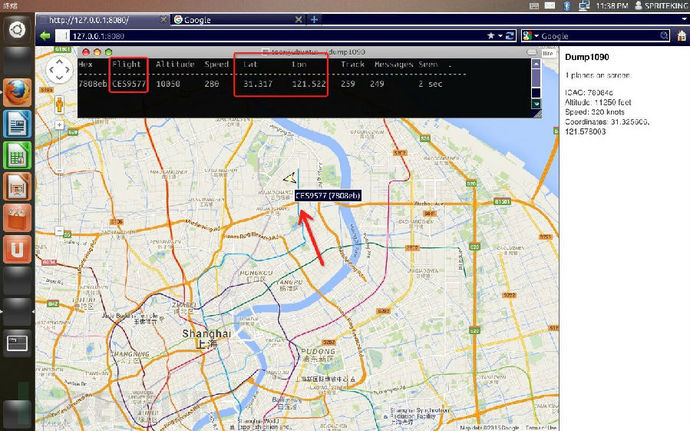Close the dump1090 terminal window
The image size is (690, 431).
86,52
